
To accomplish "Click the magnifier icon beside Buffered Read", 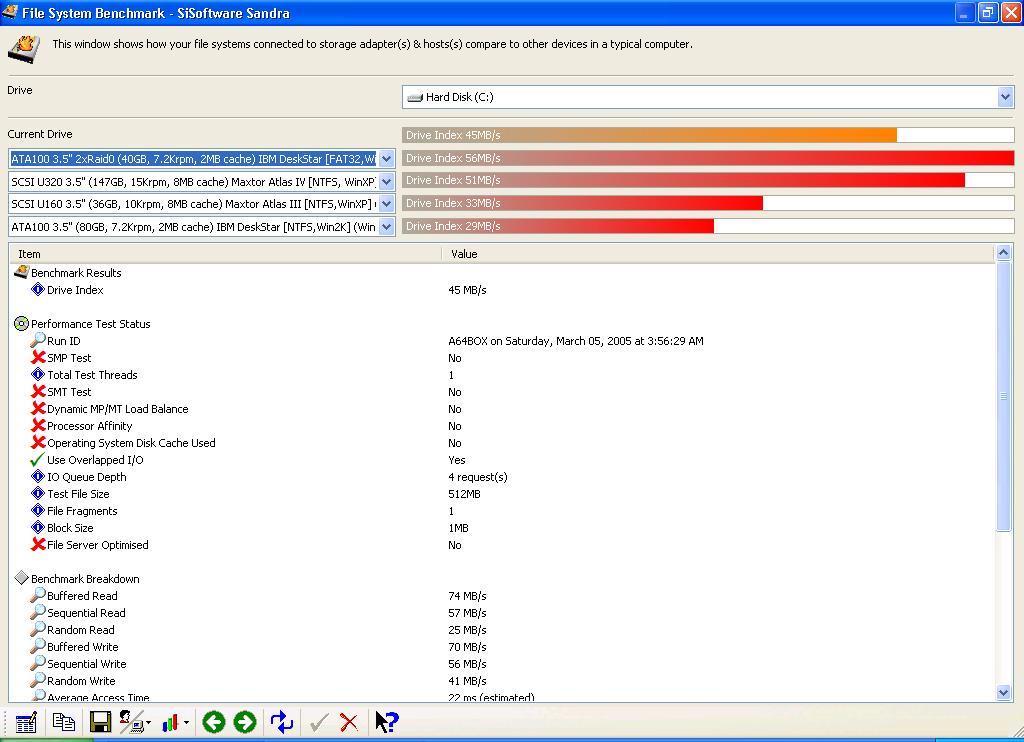I will [38, 595].
